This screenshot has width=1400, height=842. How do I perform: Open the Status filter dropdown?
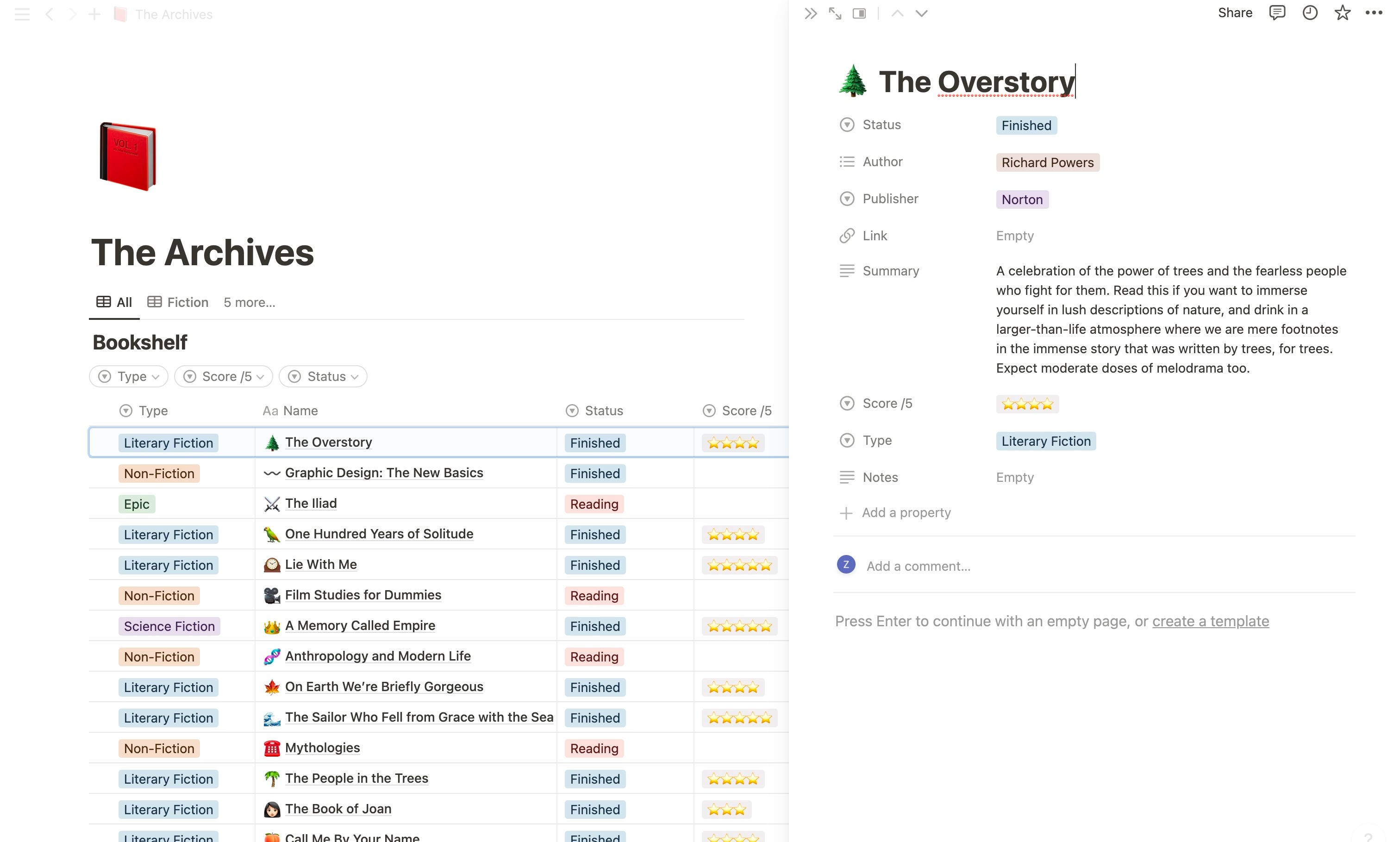[324, 376]
